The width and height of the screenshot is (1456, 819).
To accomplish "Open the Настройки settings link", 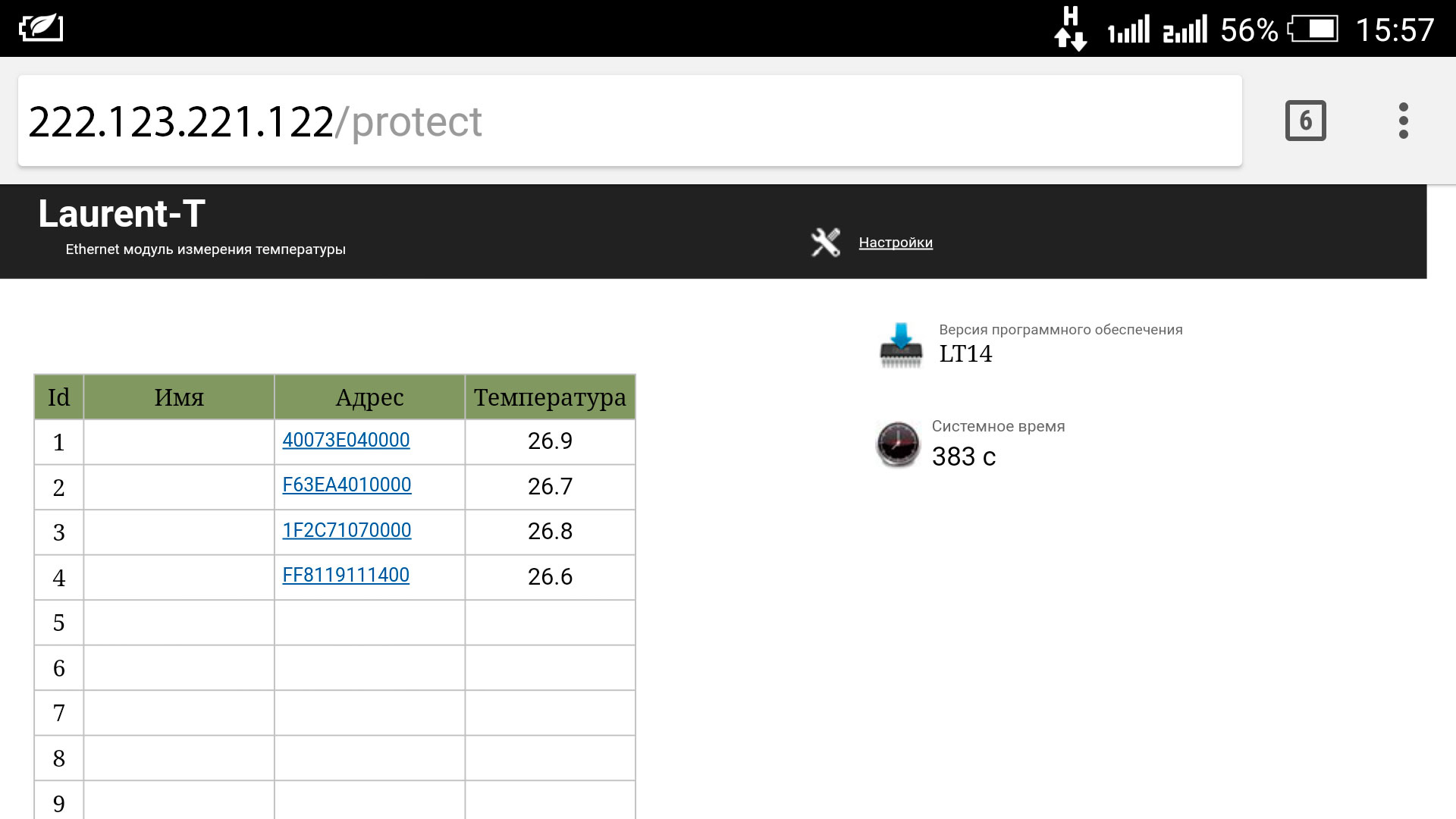I will [x=895, y=243].
